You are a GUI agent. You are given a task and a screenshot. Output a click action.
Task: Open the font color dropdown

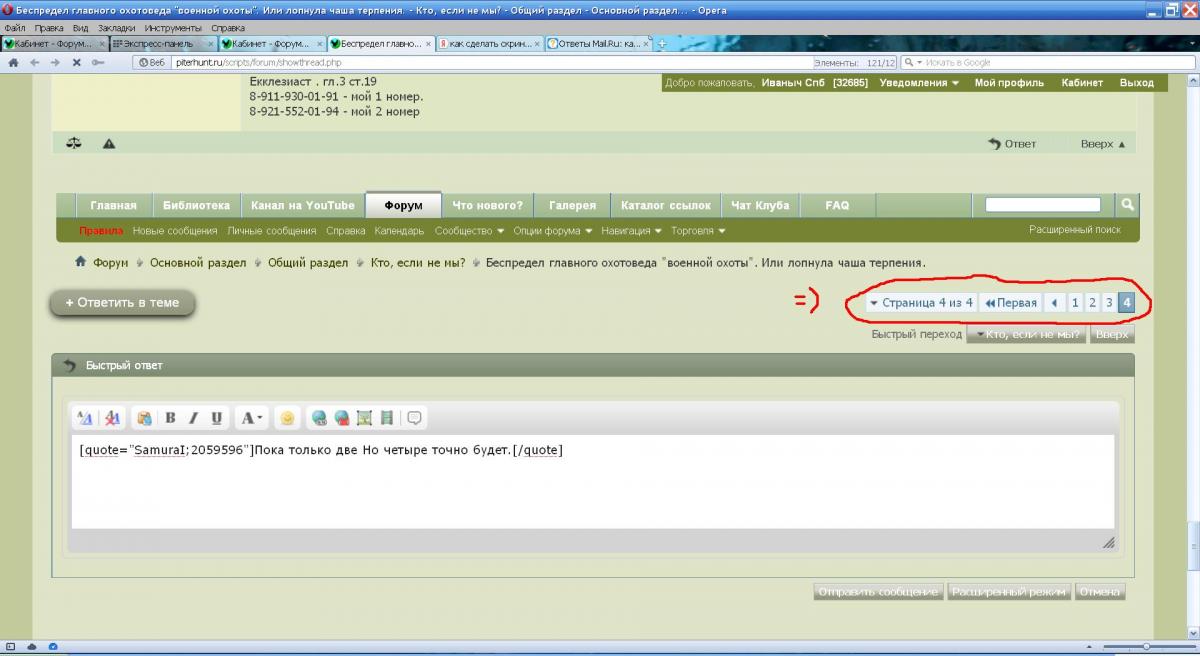(252, 418)
